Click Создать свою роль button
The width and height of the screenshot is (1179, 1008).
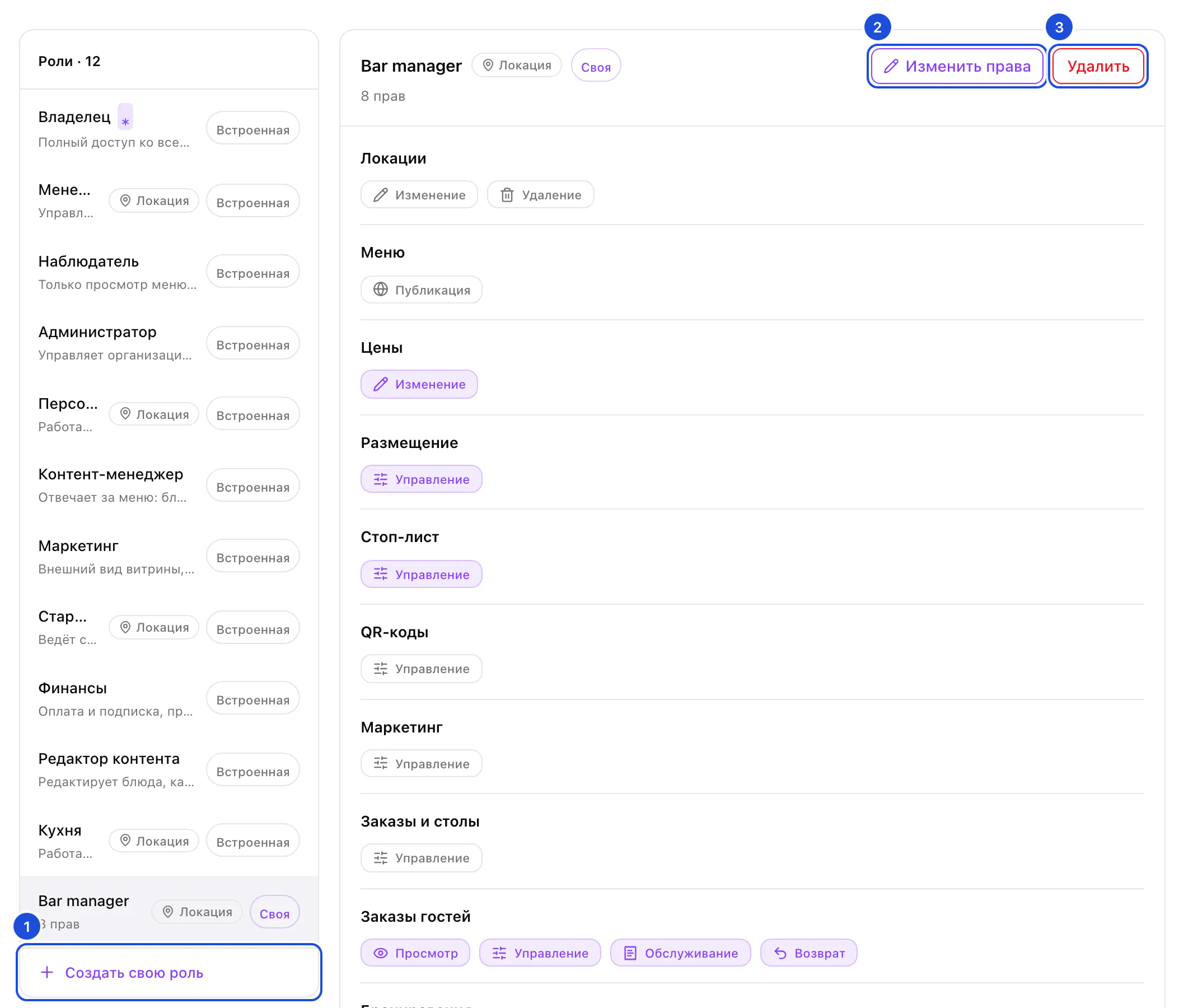(x=169, y=972)
